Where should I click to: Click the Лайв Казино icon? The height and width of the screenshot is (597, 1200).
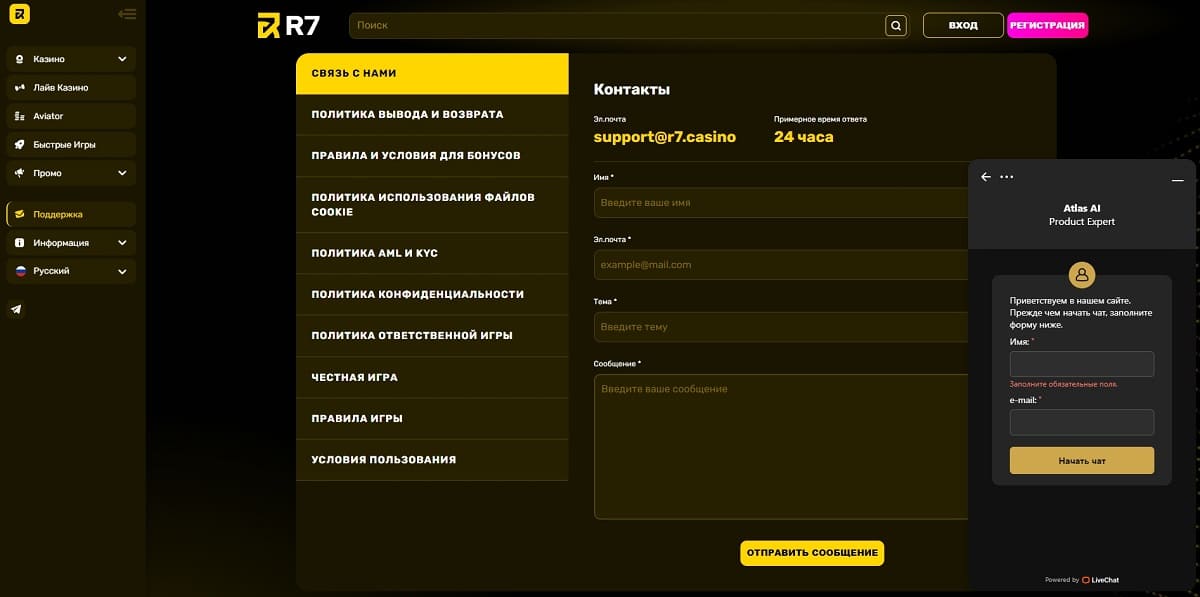click(19, 88)
